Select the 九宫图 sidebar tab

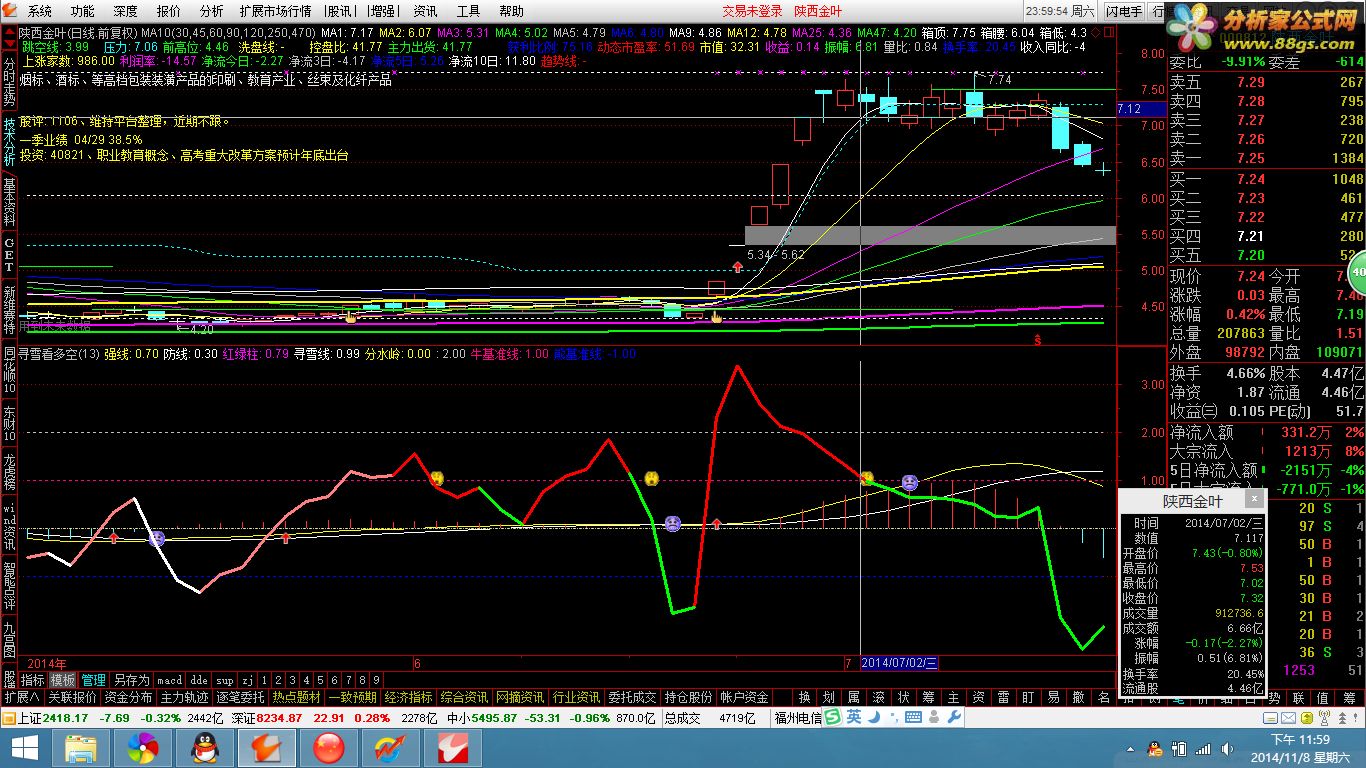9,639
